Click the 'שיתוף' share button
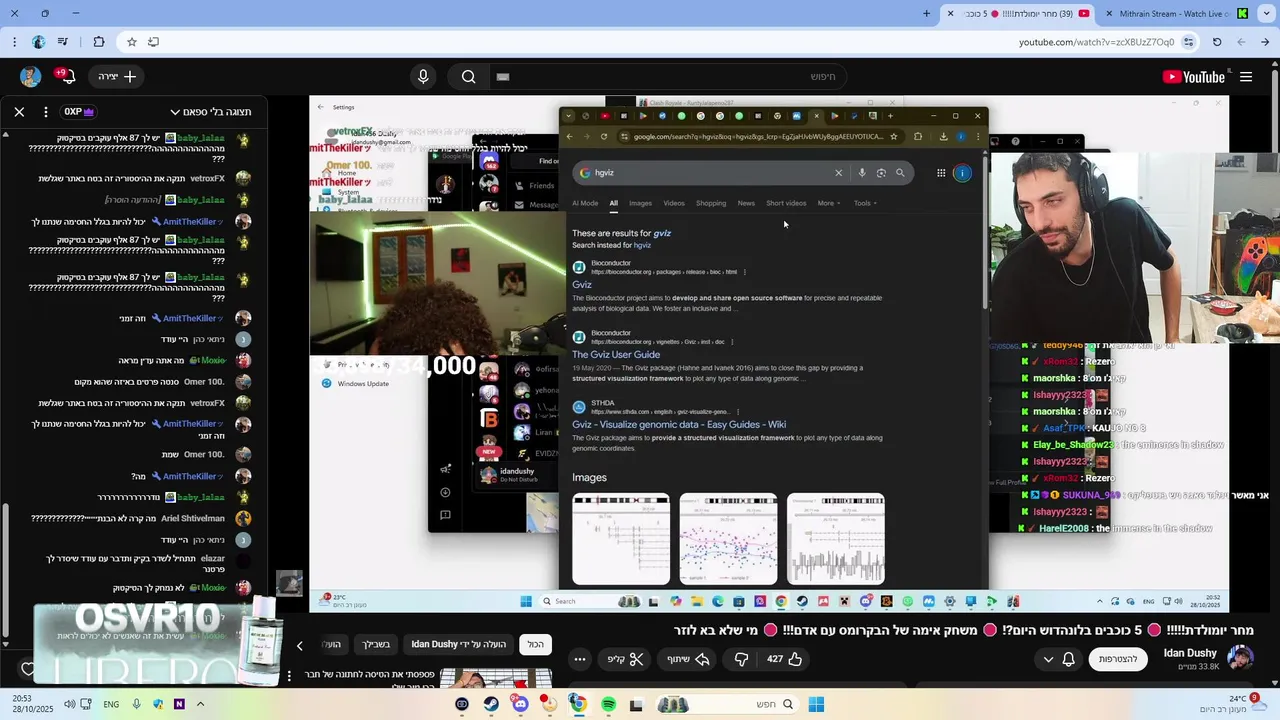1280x720 pixels. click(687, 659)
